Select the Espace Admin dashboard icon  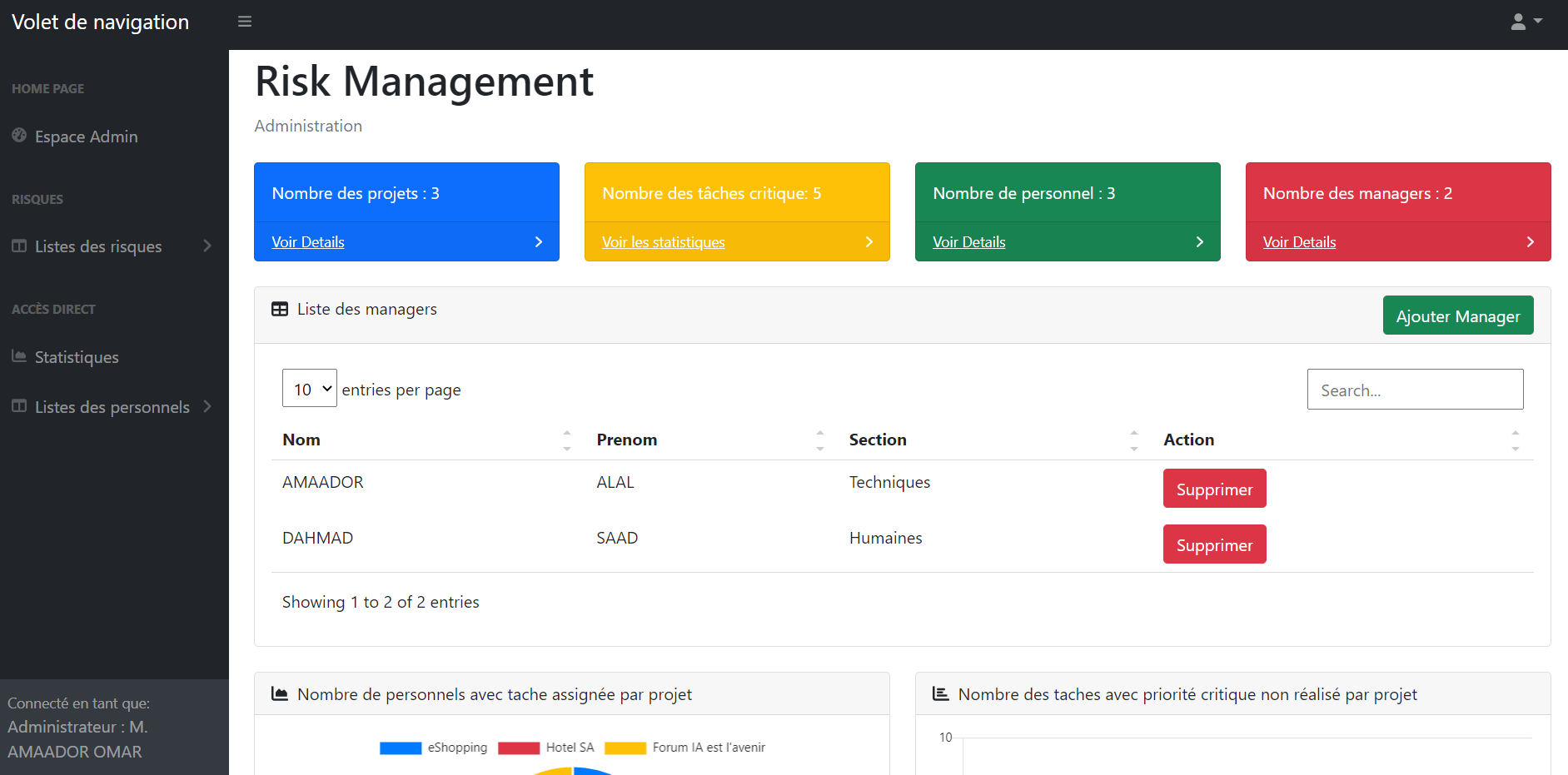pos(18,136)
